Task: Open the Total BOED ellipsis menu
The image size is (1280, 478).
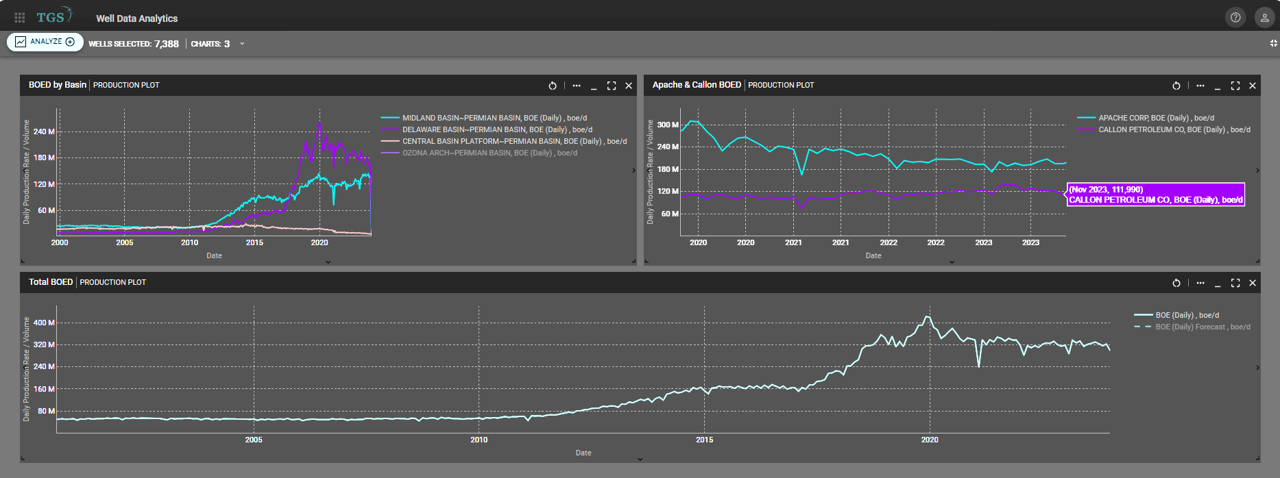Action: (x=1201, y=283)
